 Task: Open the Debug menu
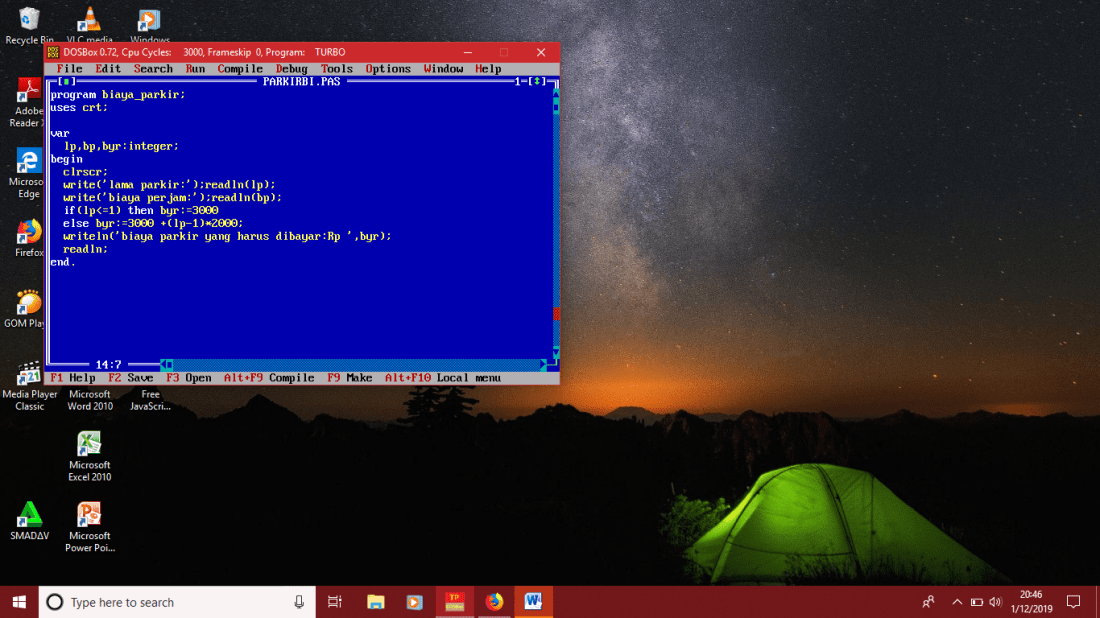click(292, 69)
